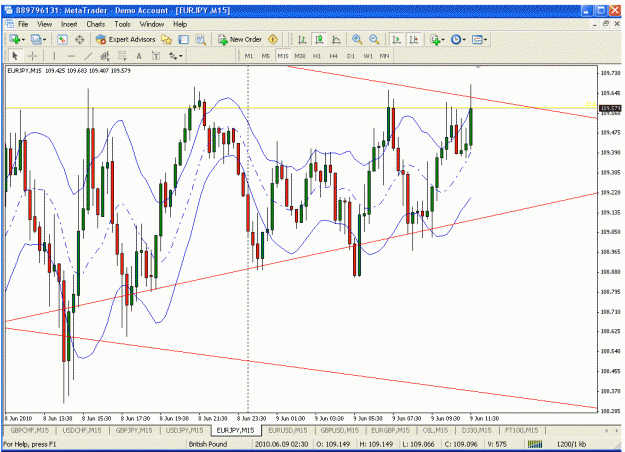Switch timeframe to W1
Image resolution: width=625 pixels, height=452 pixels.
(x=368, y=56)
